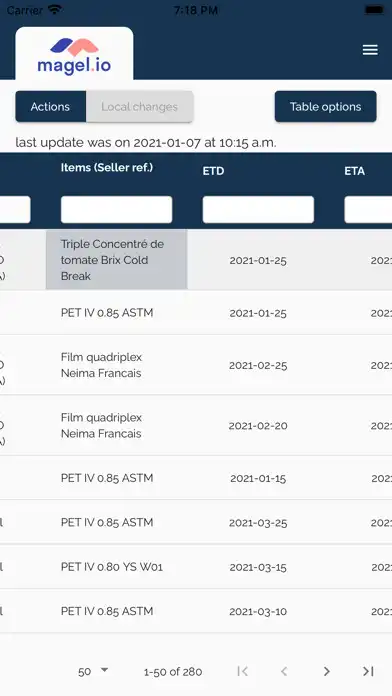Go to the next page arrow
392x696 pixels.
[x=326, y=672]
